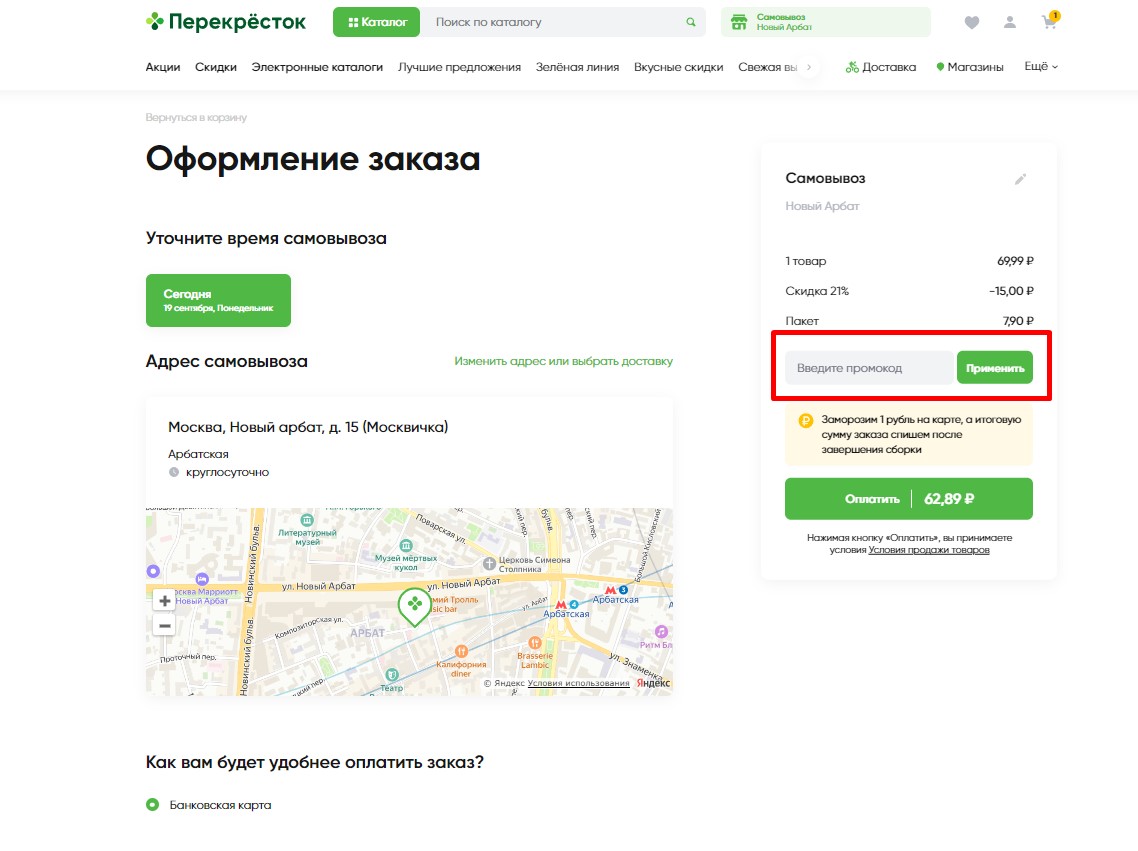
Task: Zoom in the map with plus button
Action: (165, 601)
